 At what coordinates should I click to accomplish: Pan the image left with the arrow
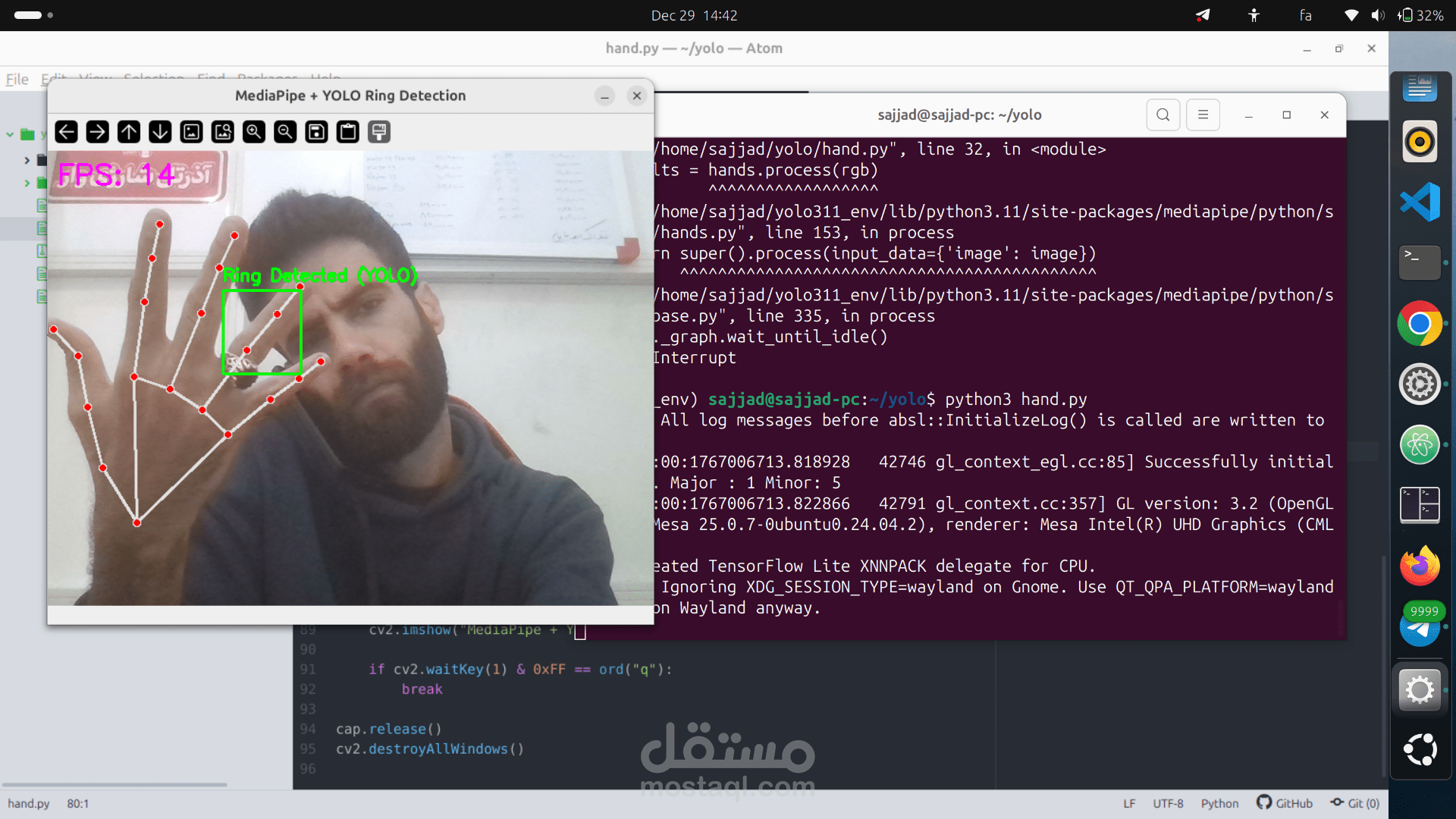click(x=67, y=132)
